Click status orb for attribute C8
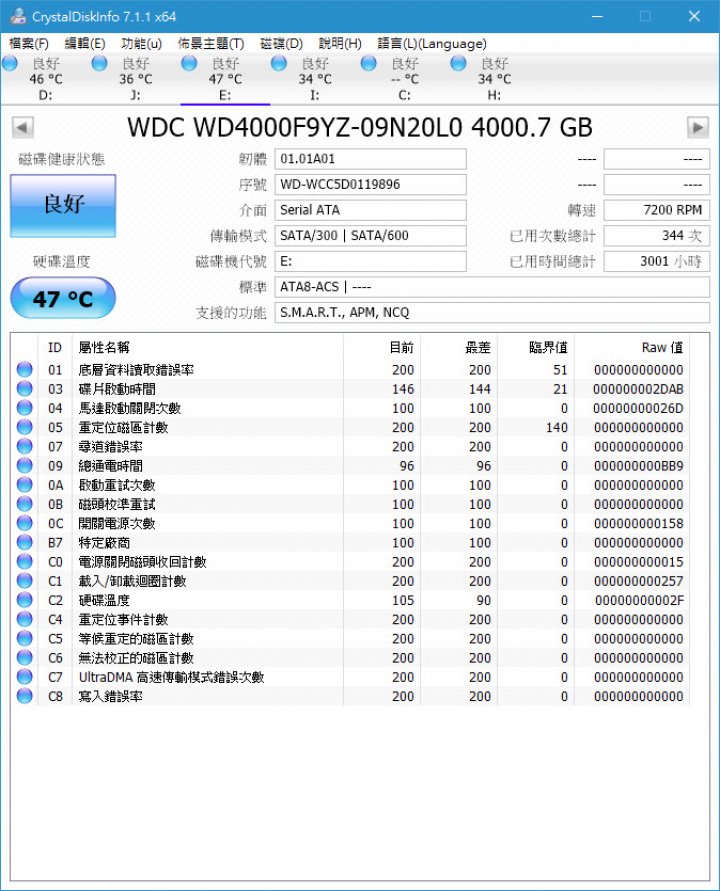Screen dimensions: 720x891 coord(24,696)
